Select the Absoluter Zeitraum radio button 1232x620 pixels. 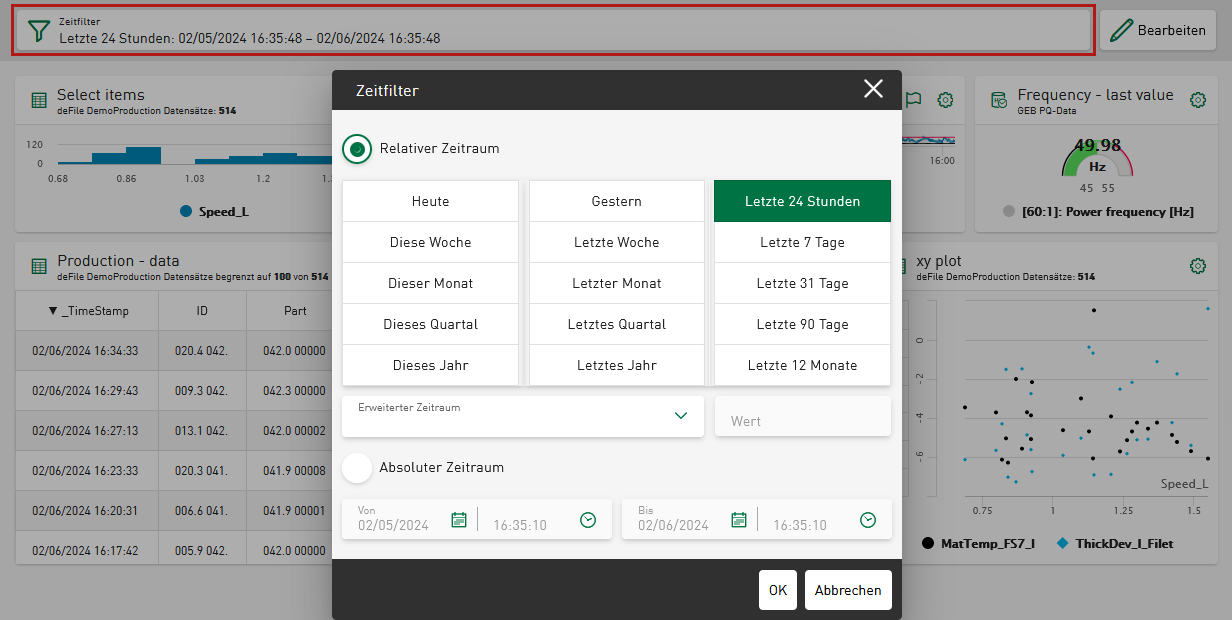(357, 467)
